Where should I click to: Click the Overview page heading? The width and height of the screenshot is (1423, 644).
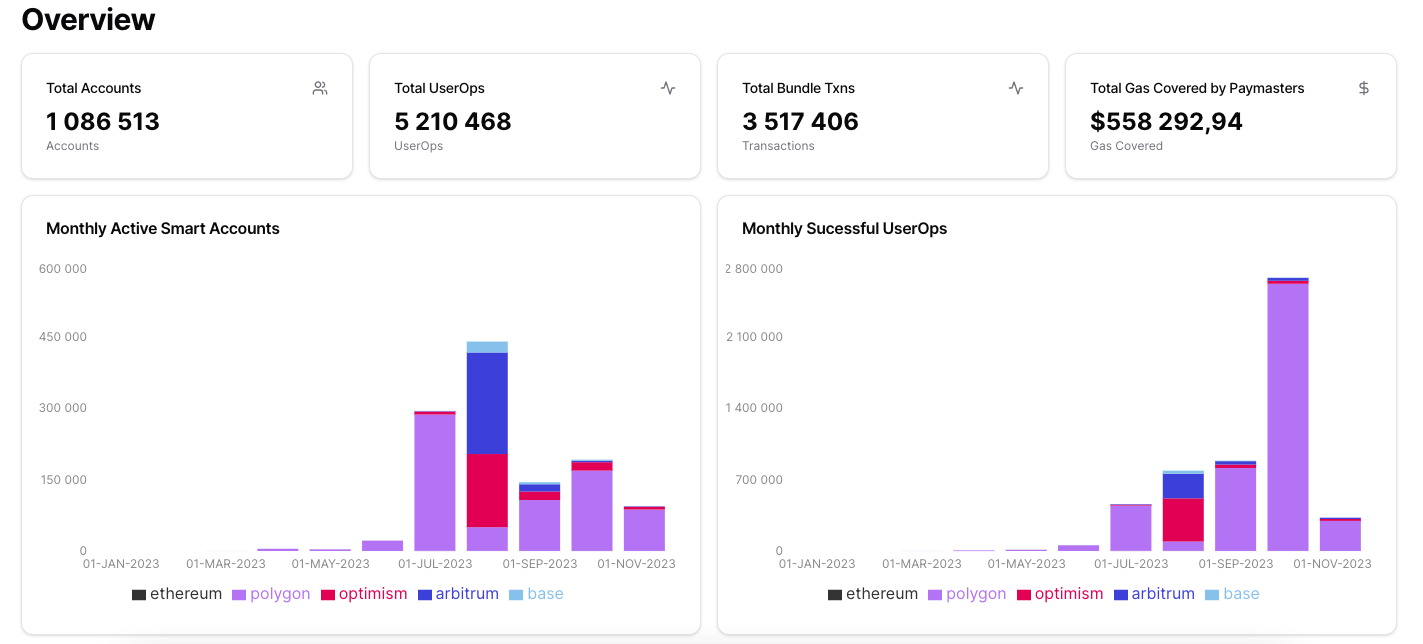(89, 19)
